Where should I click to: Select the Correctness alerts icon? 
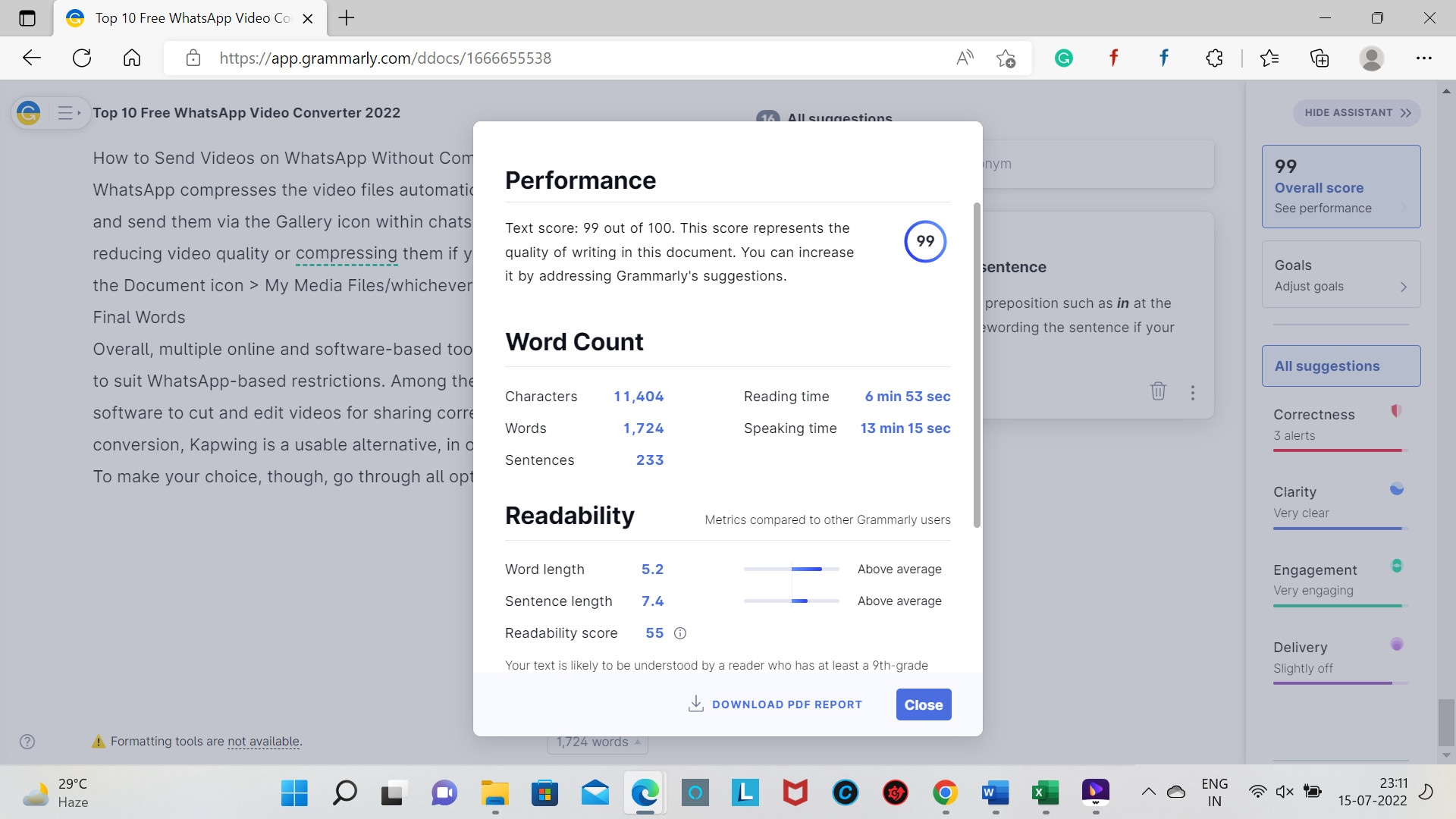click(x=1395, y=412)
